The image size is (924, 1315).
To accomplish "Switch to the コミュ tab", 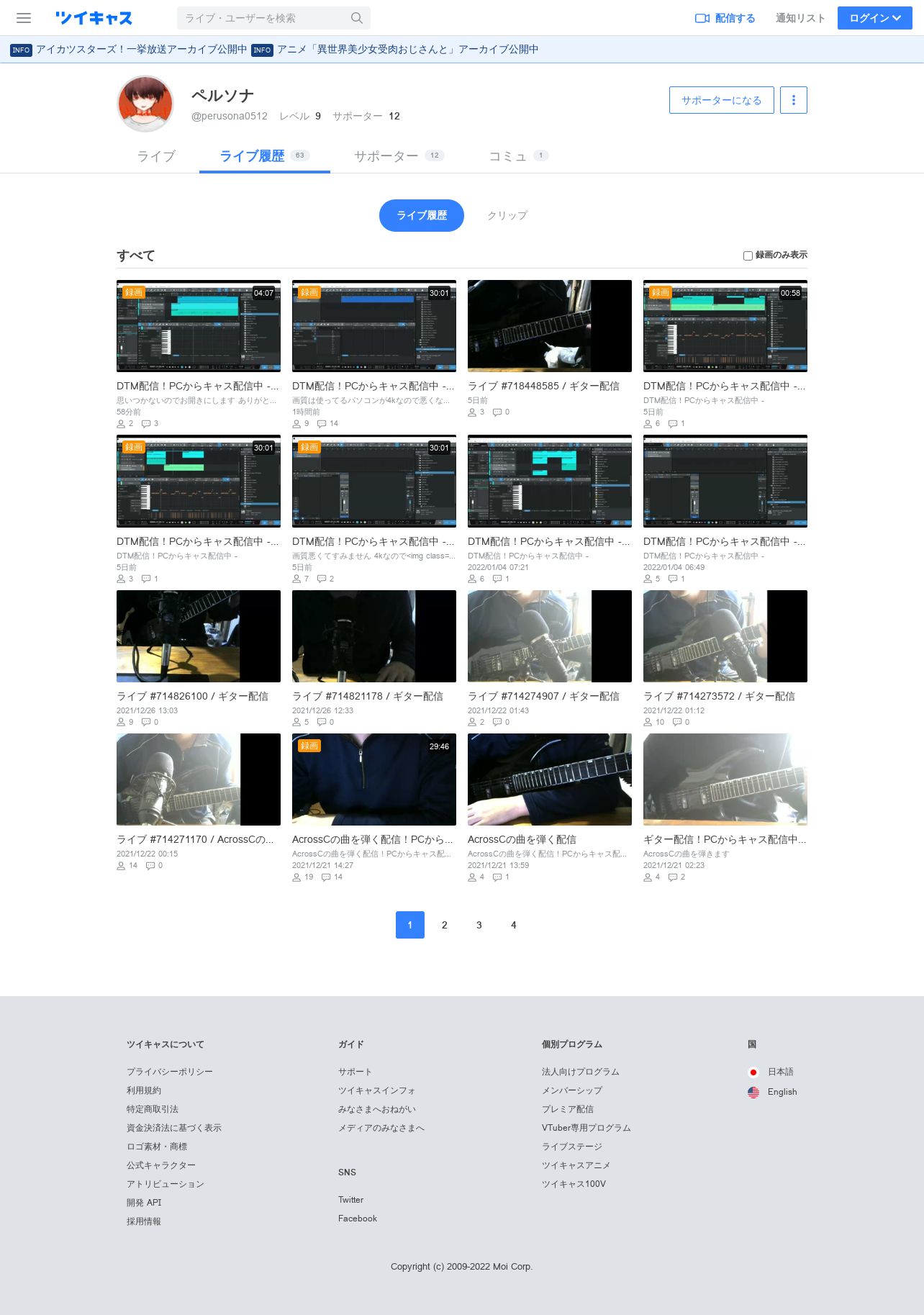I will (518, 156).
